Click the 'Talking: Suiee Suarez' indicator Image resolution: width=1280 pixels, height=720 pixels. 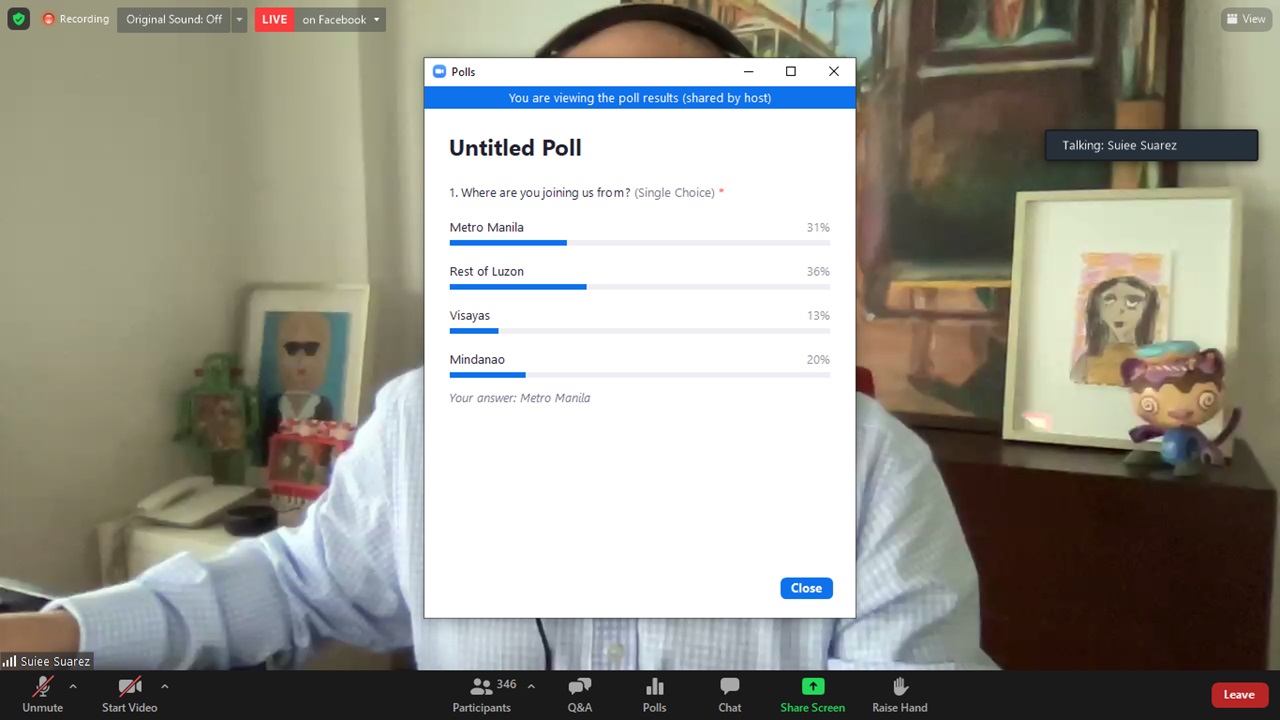(1151, 145)
